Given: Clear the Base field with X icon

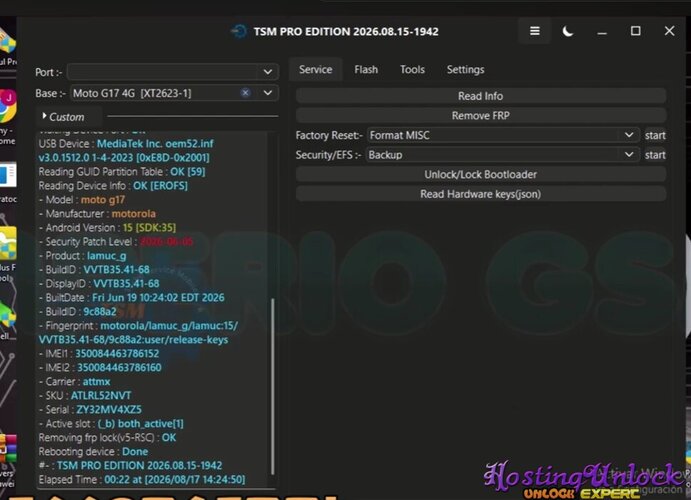Looking at the screenshot, I should point(245,93).
